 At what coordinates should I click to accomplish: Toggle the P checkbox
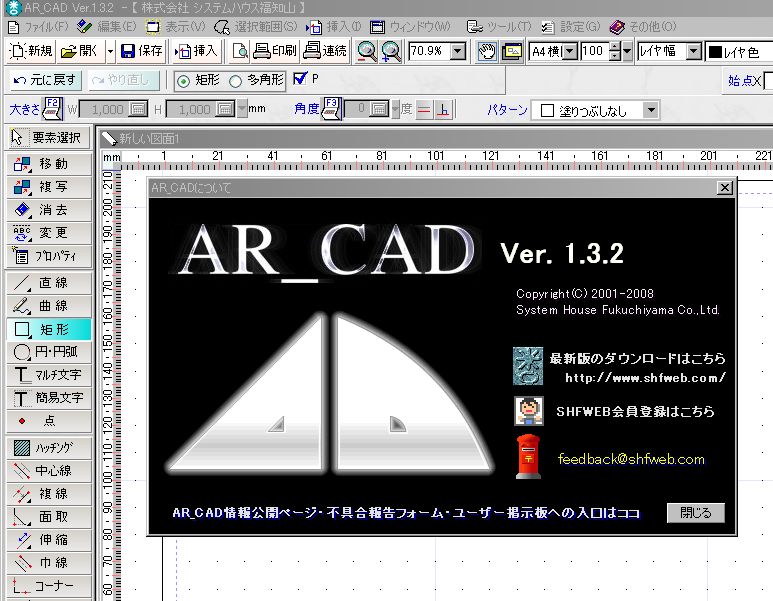(299, 79)
